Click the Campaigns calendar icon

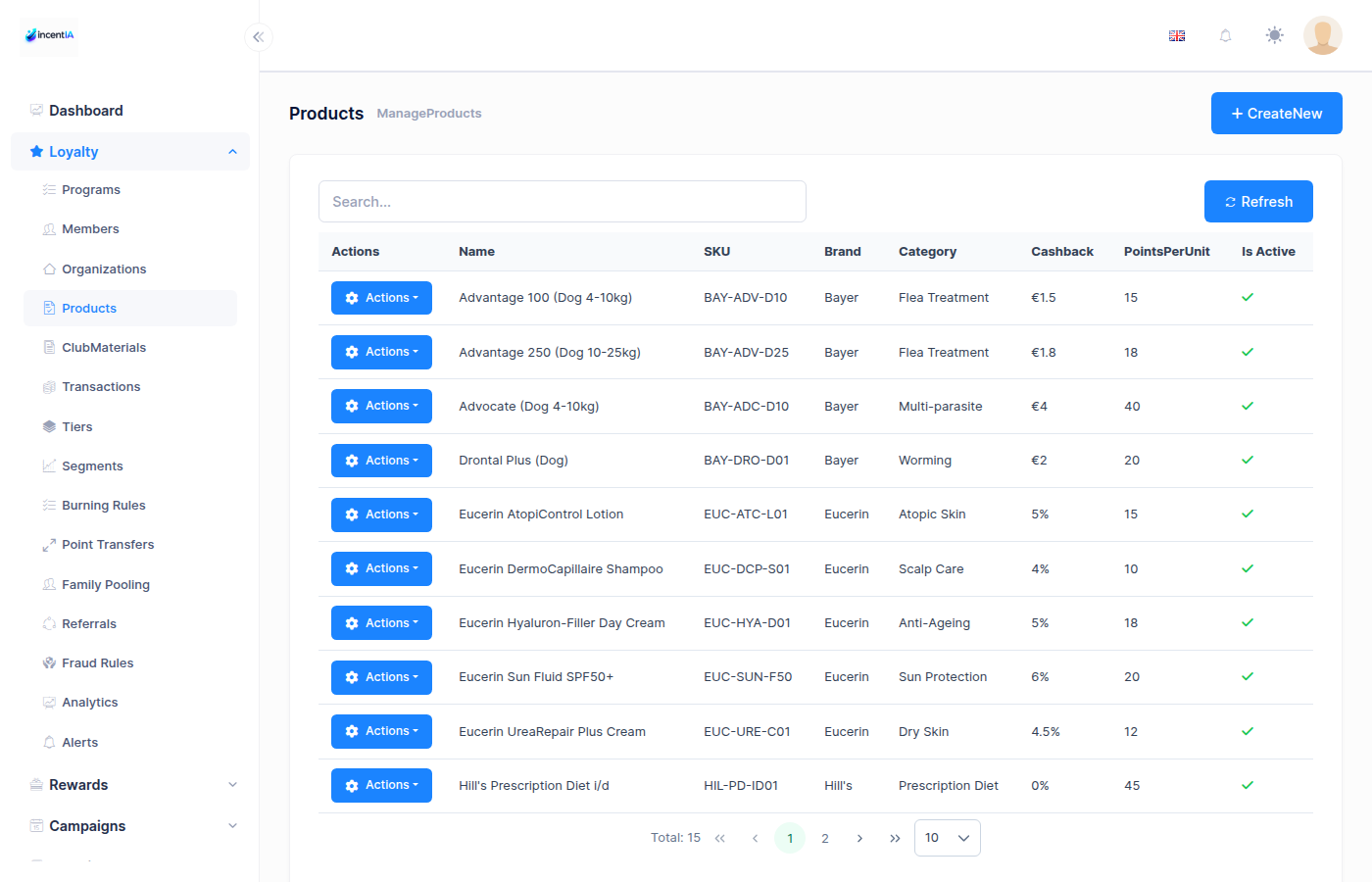pyautogui.click(x=36, y=826)
